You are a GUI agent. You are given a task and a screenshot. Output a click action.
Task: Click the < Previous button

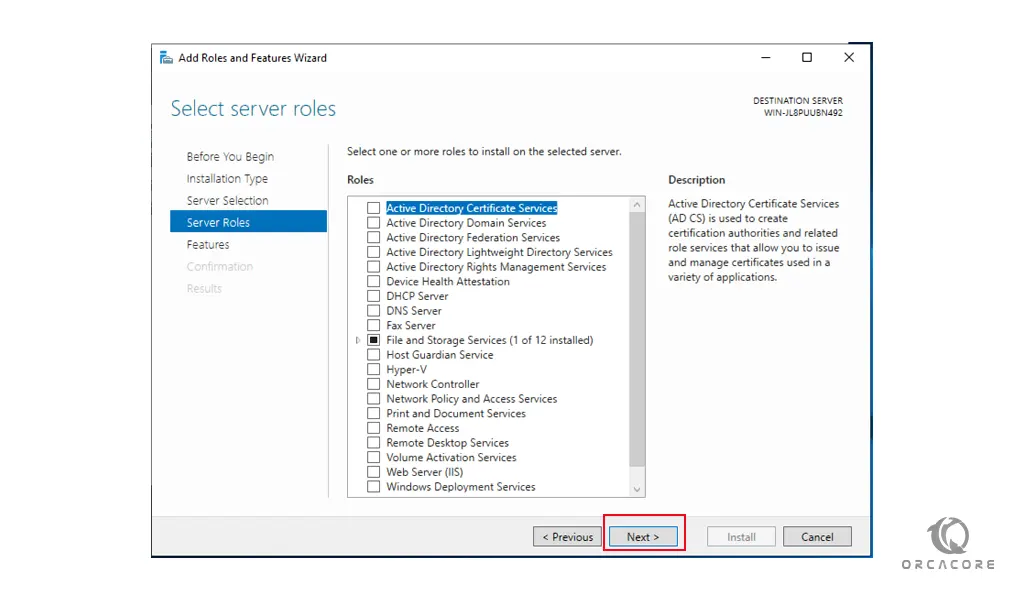[567, 537]
